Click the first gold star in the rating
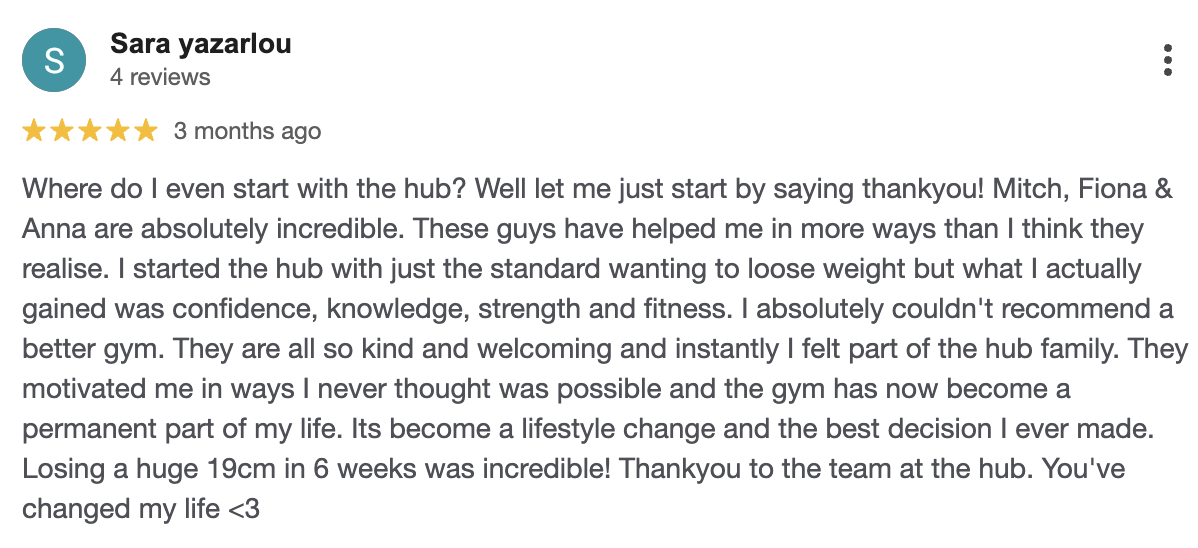The image size is (1198, 548). (34, 131)
